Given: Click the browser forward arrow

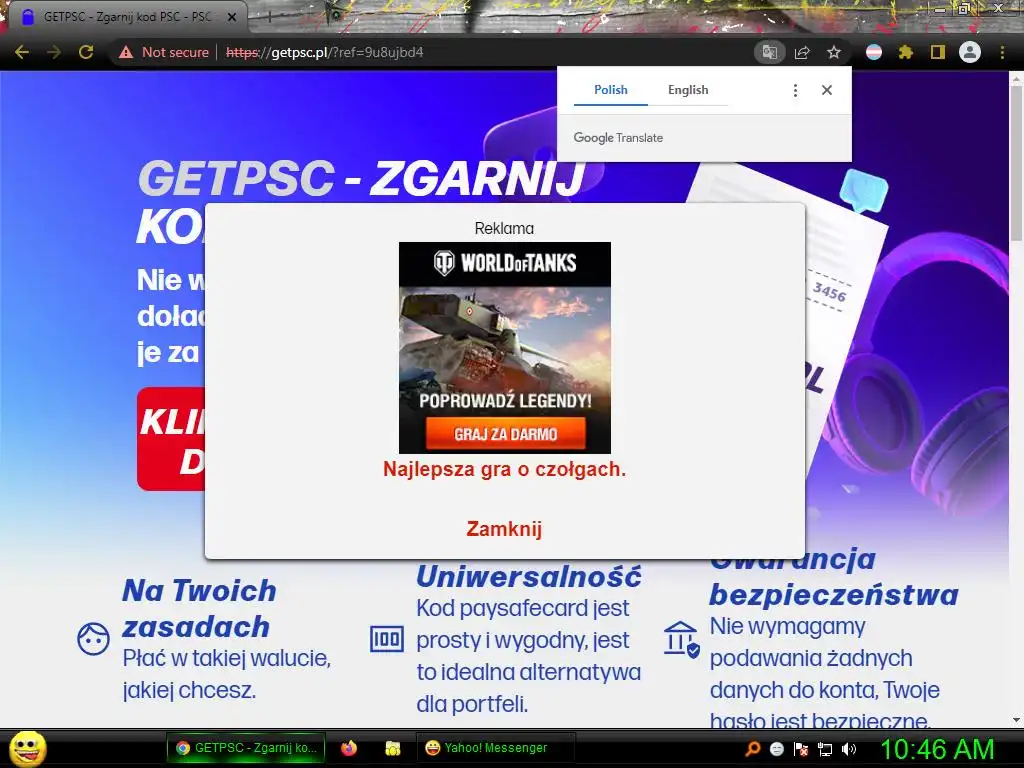Looking at the screenshot, I should click(x=54, y=52).
